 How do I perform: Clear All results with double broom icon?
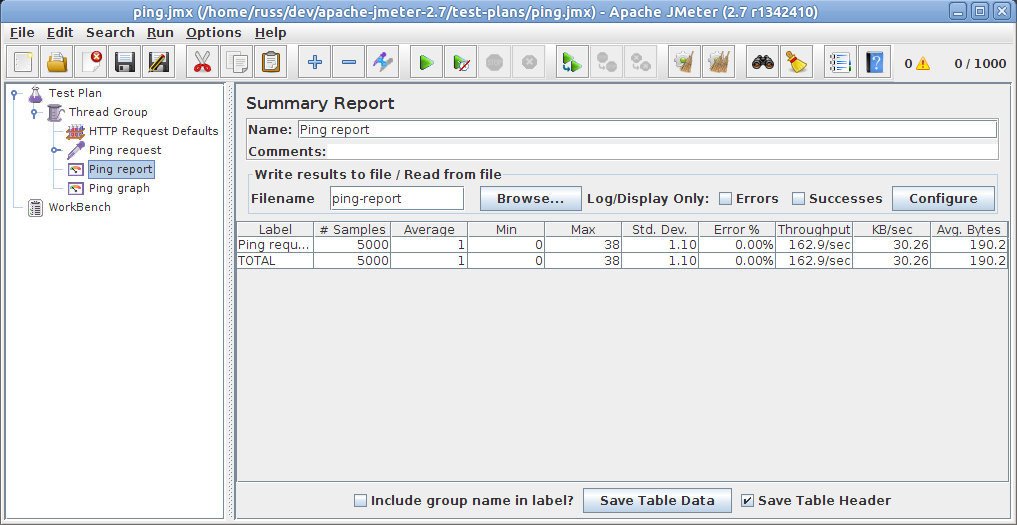[718, 62]
